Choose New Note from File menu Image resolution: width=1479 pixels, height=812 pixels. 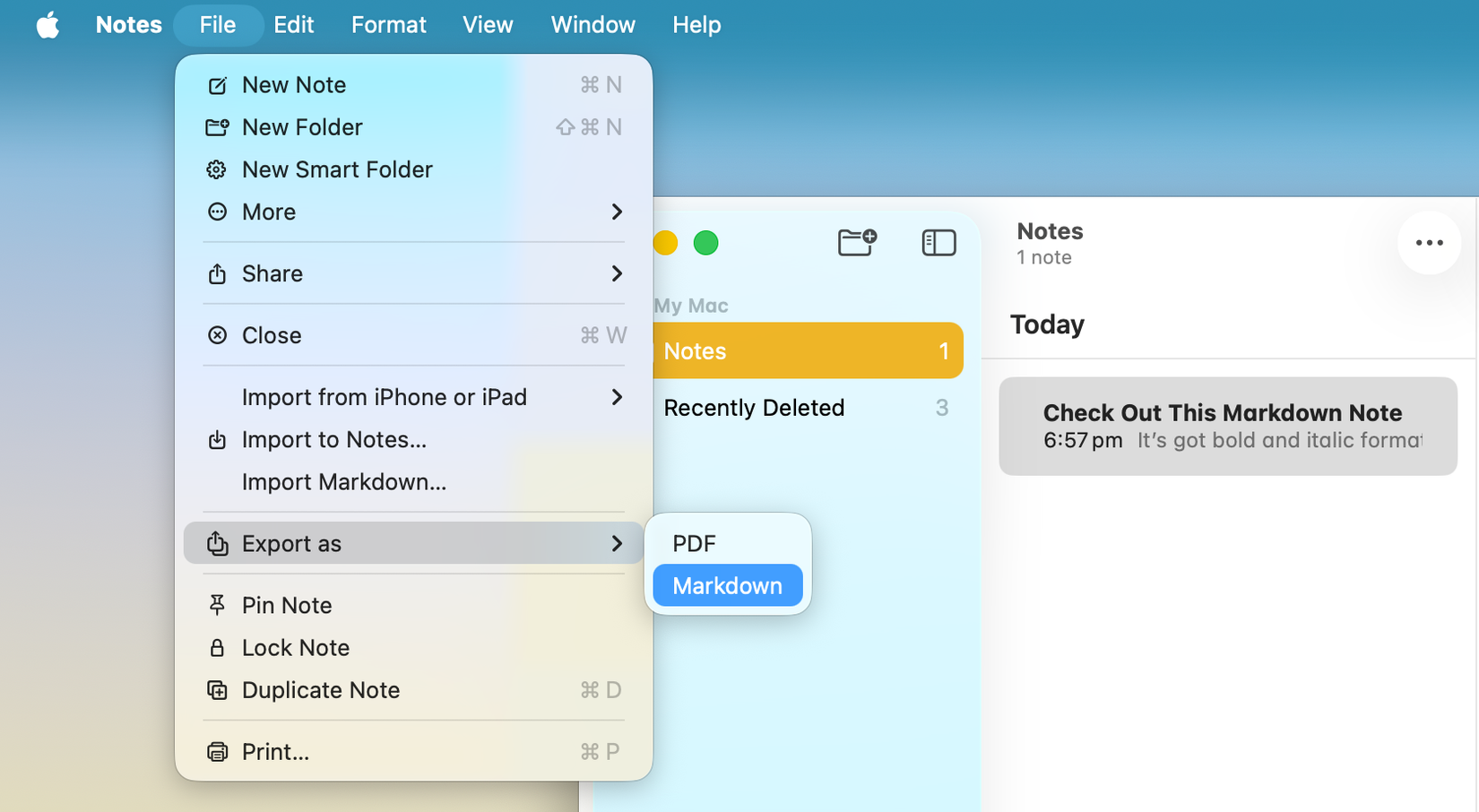click(413, 85)
